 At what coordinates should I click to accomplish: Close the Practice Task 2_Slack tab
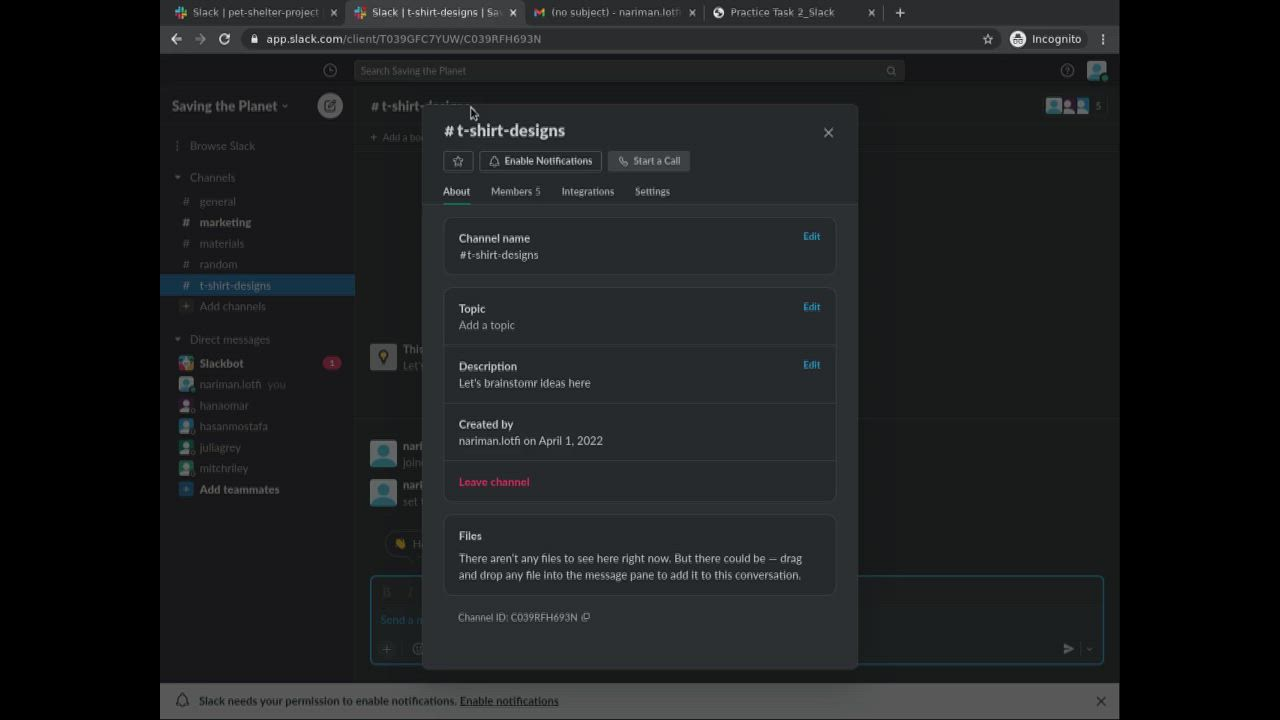(871, 13)
